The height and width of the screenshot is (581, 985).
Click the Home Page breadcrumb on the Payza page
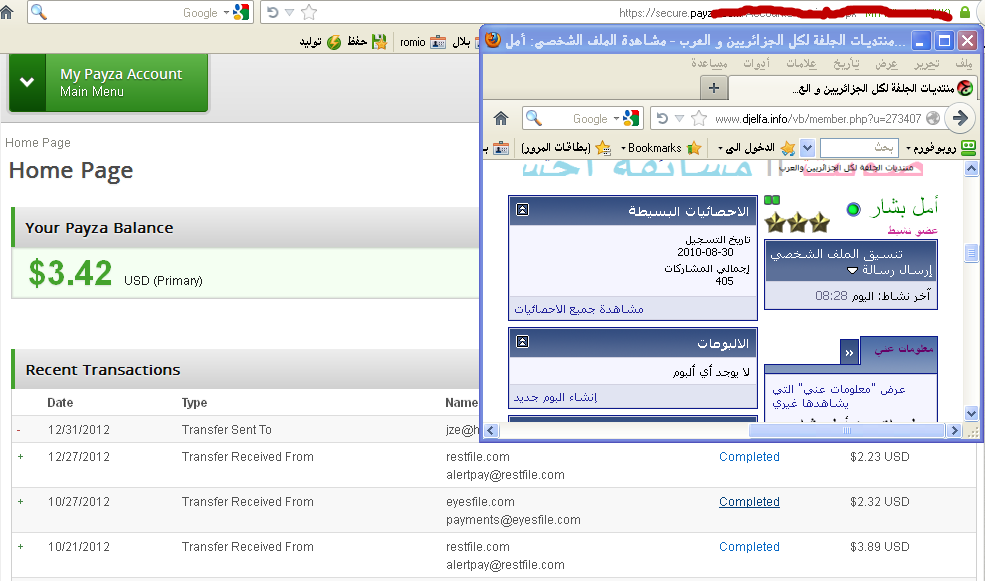(38, 143)
